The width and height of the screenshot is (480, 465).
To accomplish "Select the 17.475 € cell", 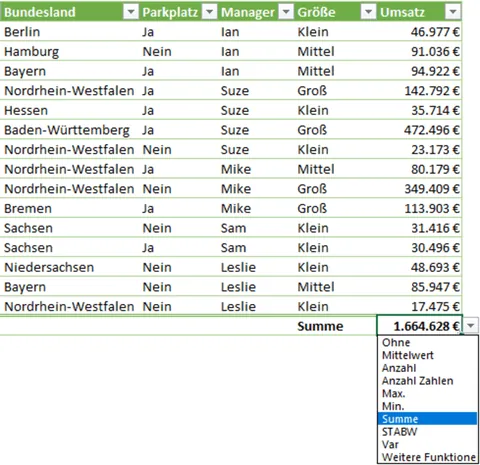I will [x=419, y=306].
